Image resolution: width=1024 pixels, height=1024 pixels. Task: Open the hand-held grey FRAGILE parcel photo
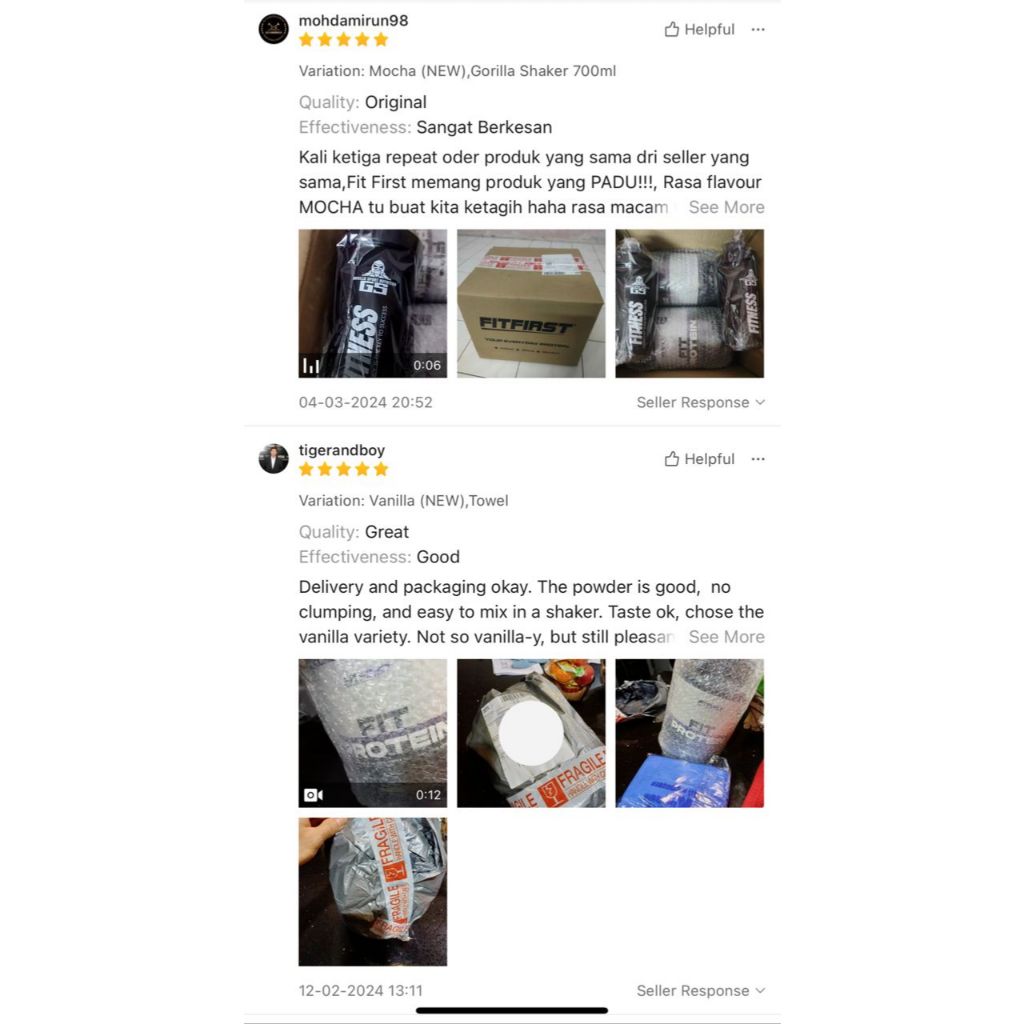pos(373,892)
